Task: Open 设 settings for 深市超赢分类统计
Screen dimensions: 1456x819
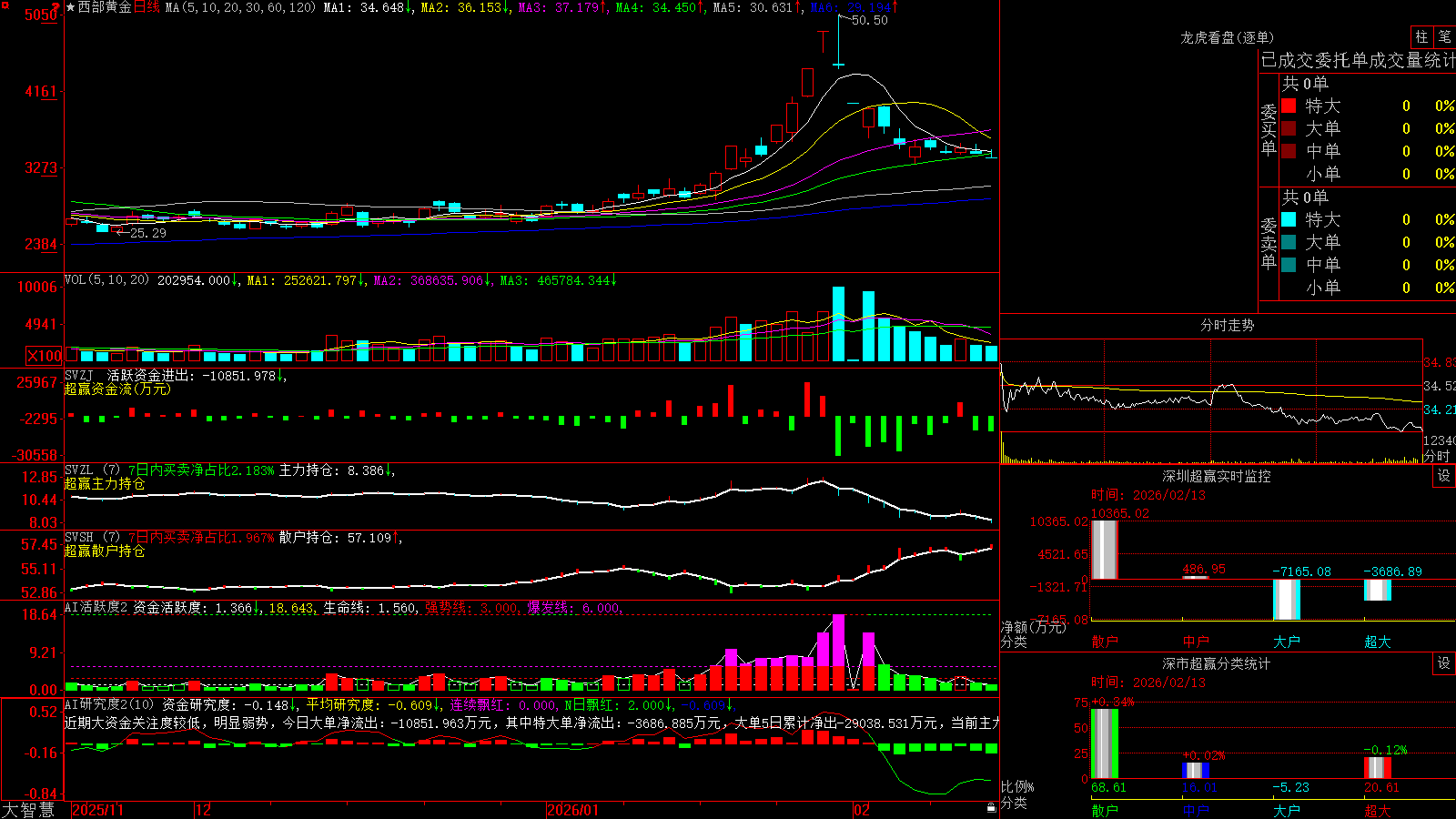Action: coord(1444,663)
